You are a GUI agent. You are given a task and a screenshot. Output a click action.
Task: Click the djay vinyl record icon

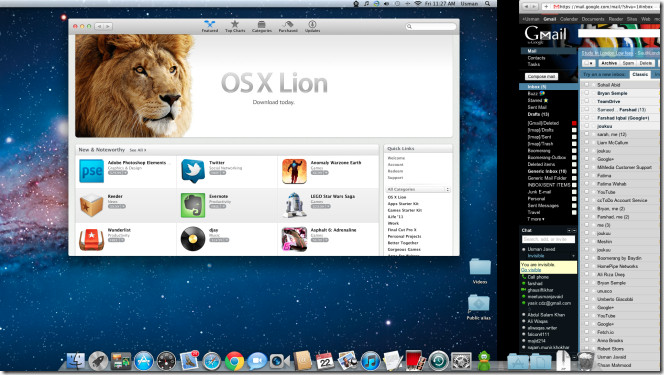[193, 239]
